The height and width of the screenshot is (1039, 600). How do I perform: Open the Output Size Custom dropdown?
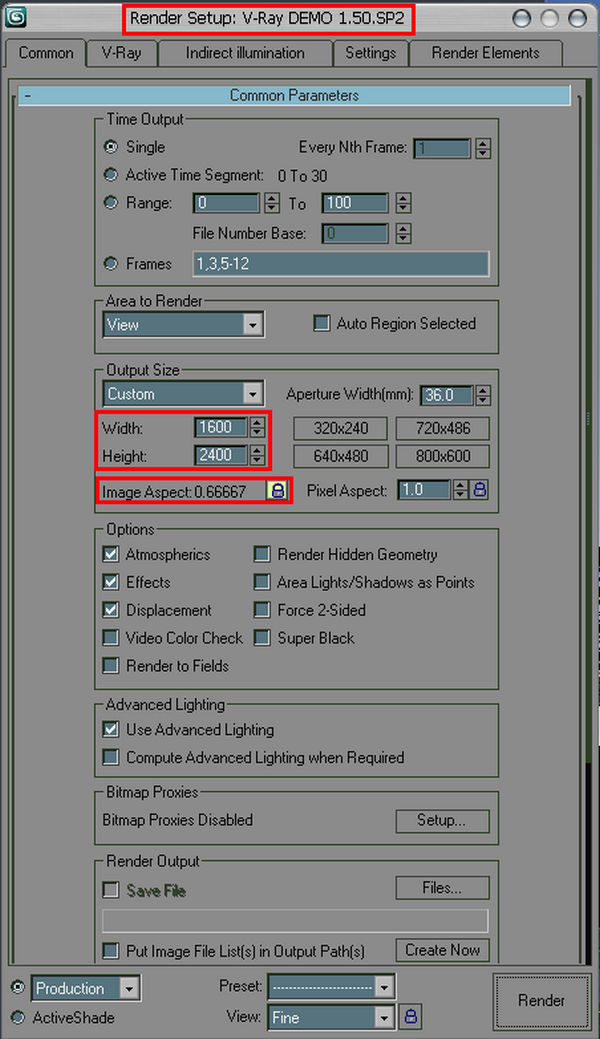coord(183,394)
